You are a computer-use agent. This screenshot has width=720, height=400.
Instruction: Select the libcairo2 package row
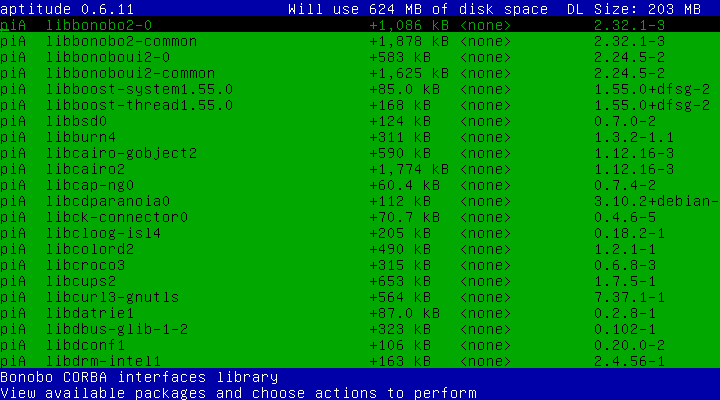[x=88, y=169]
